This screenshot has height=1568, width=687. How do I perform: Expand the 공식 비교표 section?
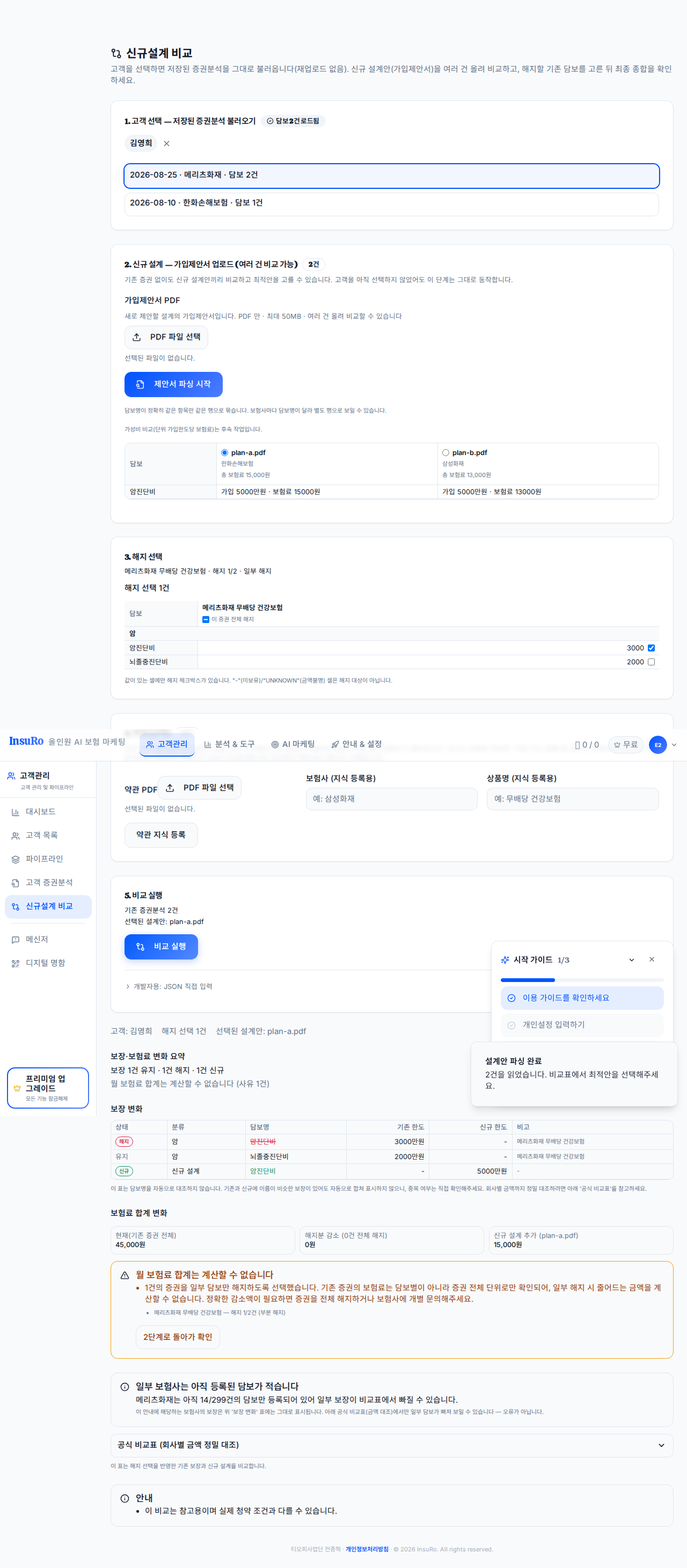392,1445
